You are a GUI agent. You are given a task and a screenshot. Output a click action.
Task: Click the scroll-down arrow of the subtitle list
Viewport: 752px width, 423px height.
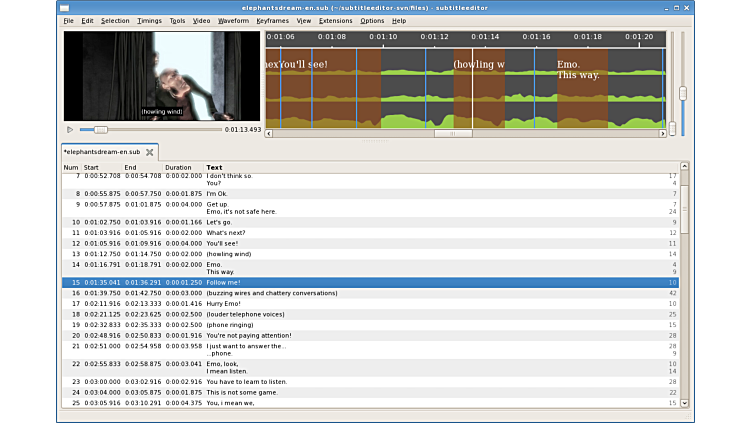[x=685, y=403]
